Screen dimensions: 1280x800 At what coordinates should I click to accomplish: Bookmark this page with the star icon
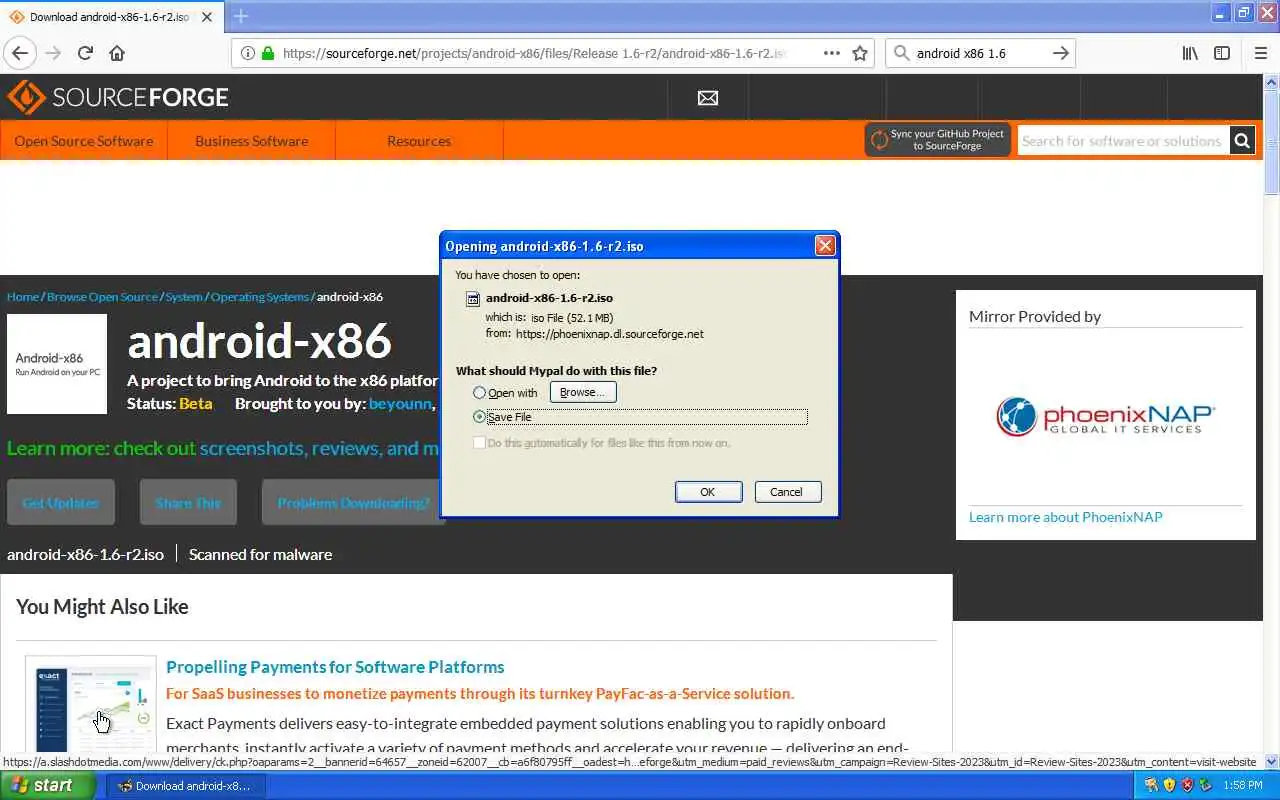[x=860, y=53]
